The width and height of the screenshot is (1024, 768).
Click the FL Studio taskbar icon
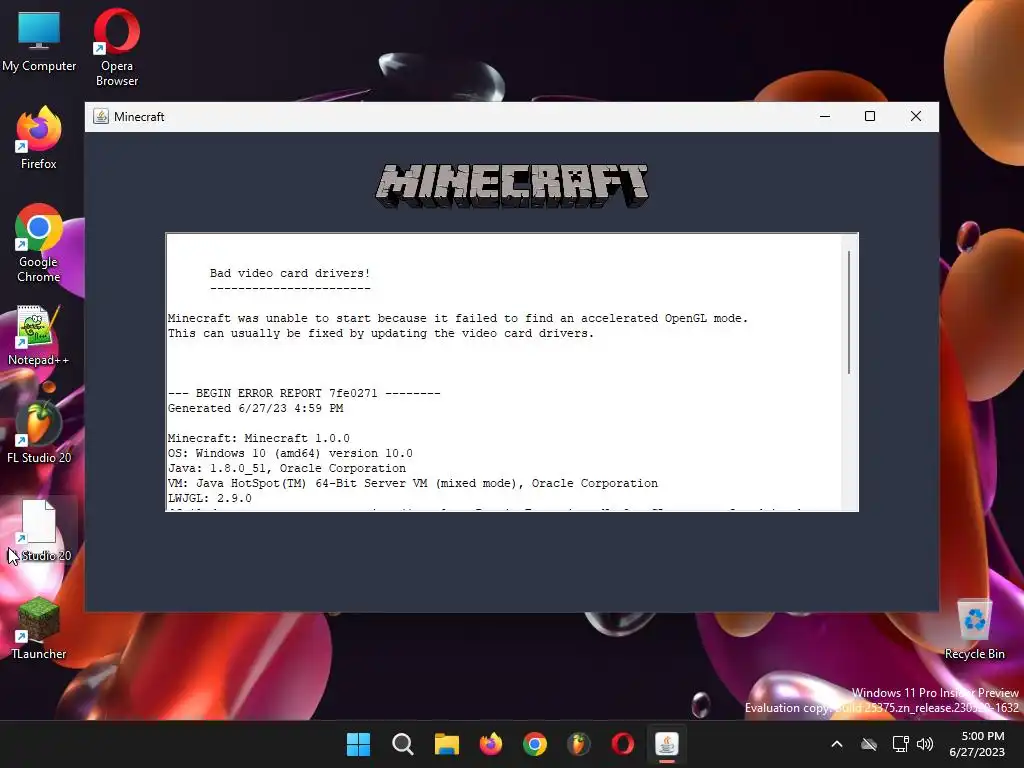[579, 744]
